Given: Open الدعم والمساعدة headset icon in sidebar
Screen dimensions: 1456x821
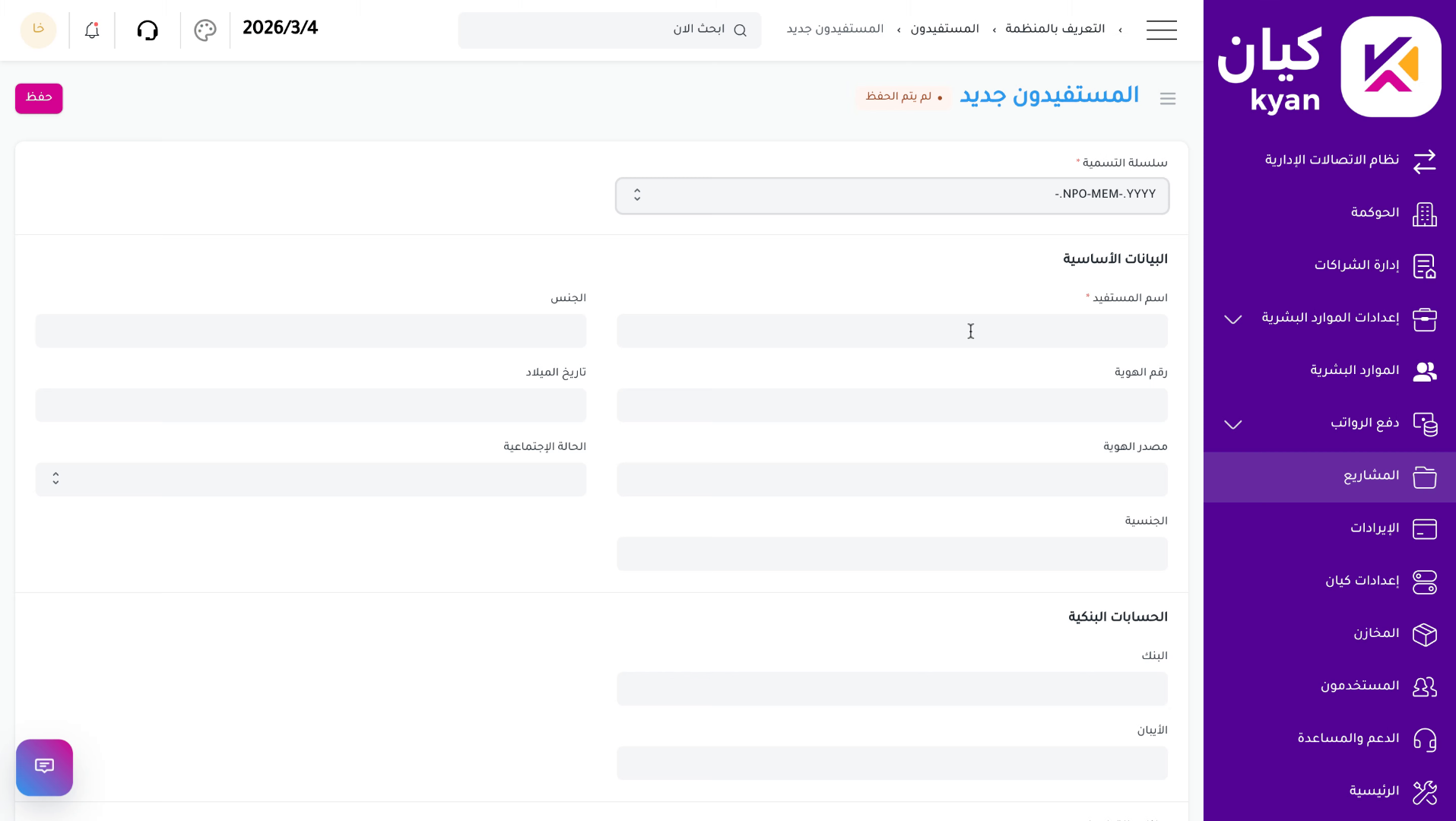Looking at the screenshot, I should 1425,739.
